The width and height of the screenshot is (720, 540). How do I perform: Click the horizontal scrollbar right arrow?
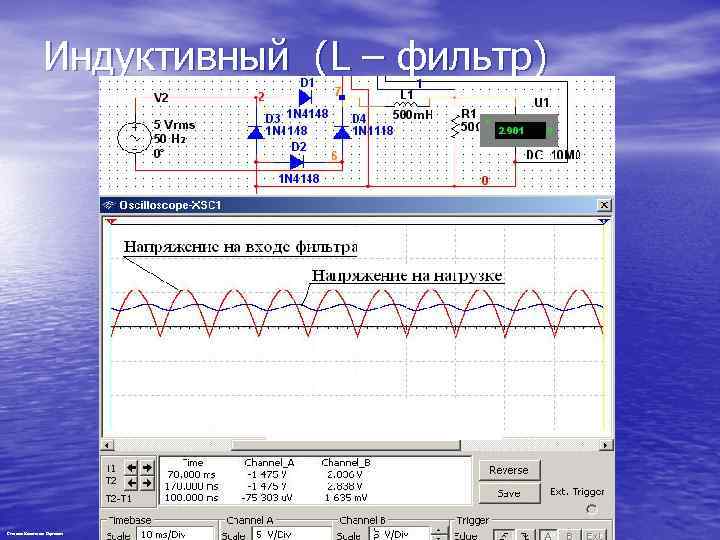click(x=606, y=445)
